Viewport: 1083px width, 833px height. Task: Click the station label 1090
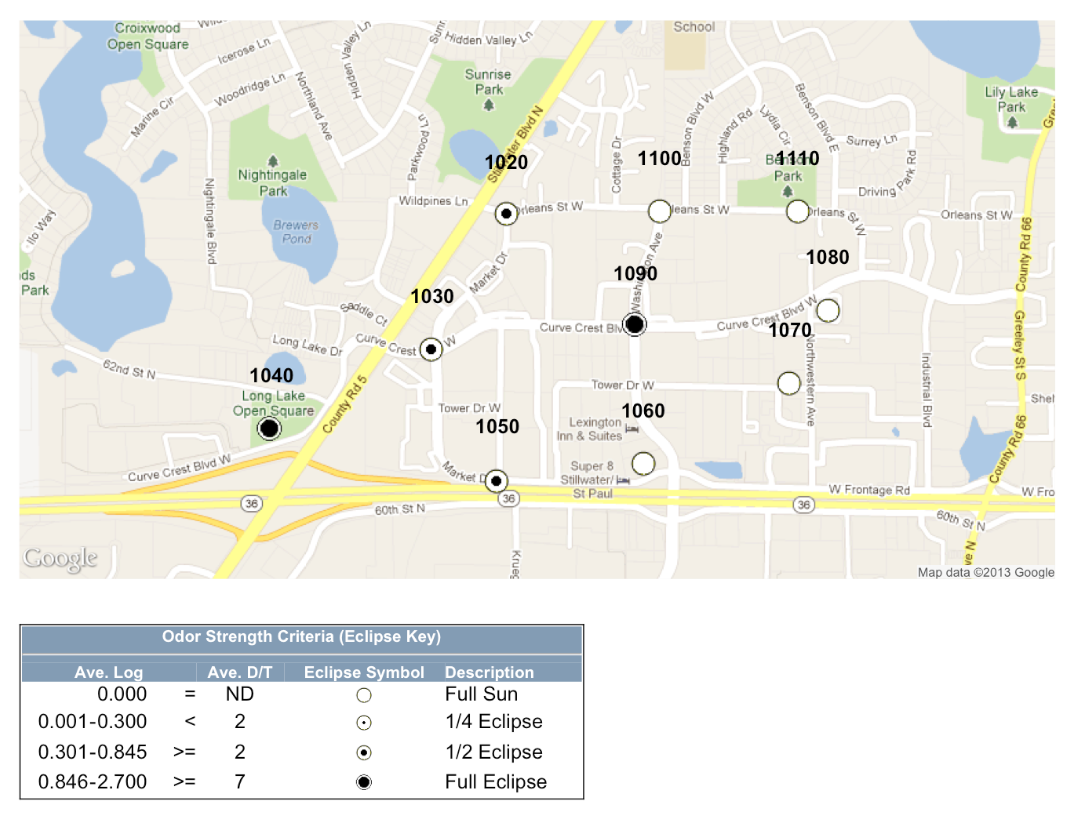(635, 274)
